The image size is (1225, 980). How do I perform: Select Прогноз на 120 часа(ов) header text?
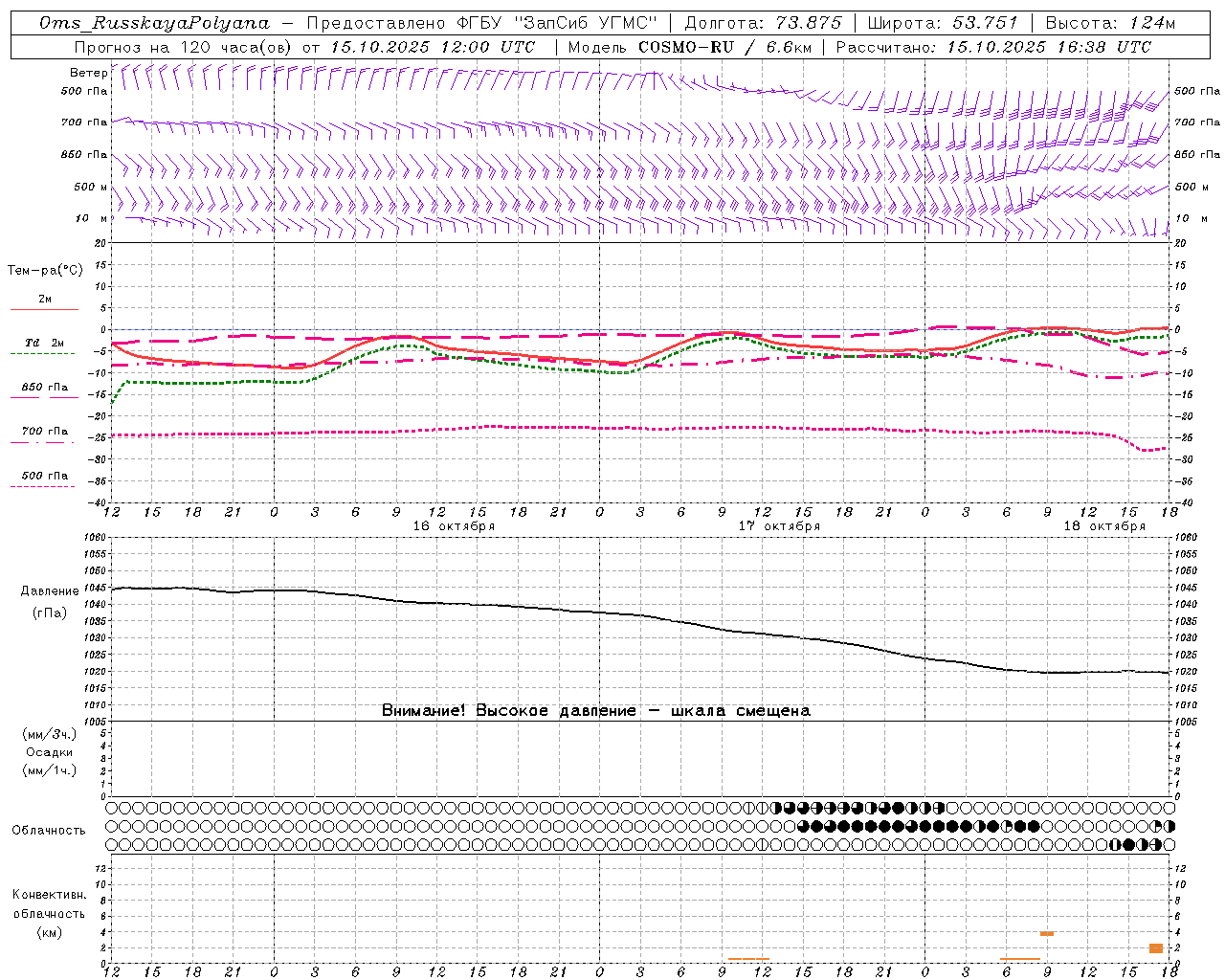(x=184, y=47)
